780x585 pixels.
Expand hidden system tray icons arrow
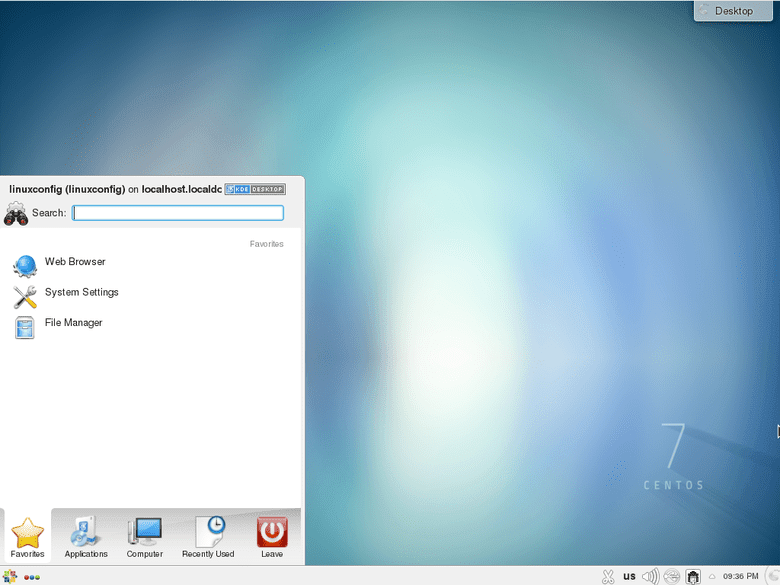point(712,577)
